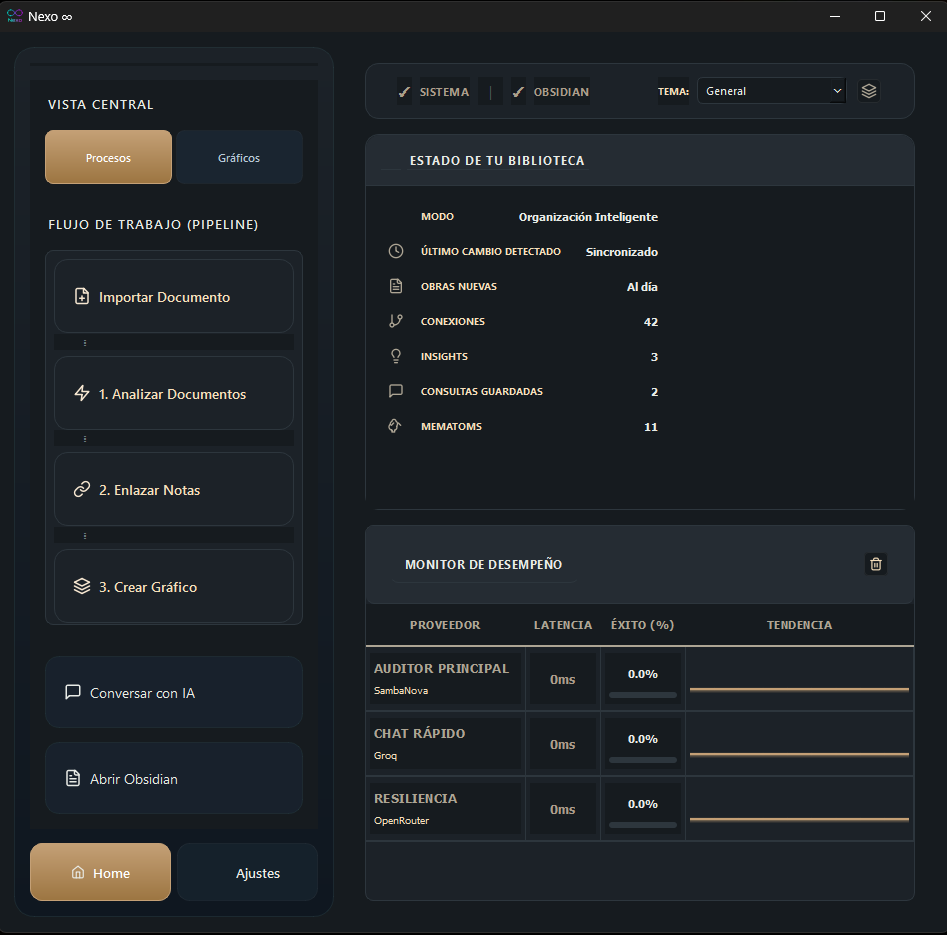Viewport: 947px width, 935px height.
Task: Click the stacked layers icon on Crear Gráfico
Action: pos(82,586)
